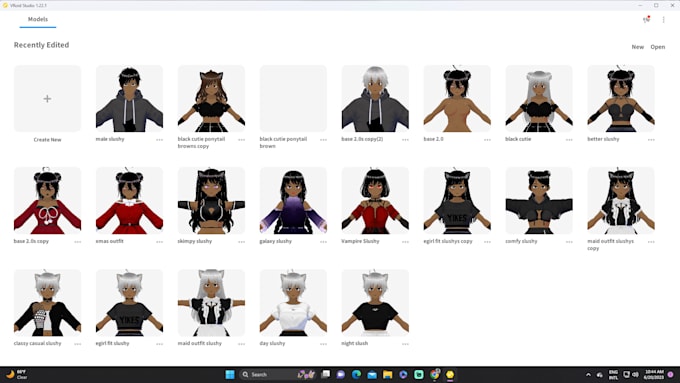Open the black cutie ponytail browns copy thumbnail

(x=211, y=98)
